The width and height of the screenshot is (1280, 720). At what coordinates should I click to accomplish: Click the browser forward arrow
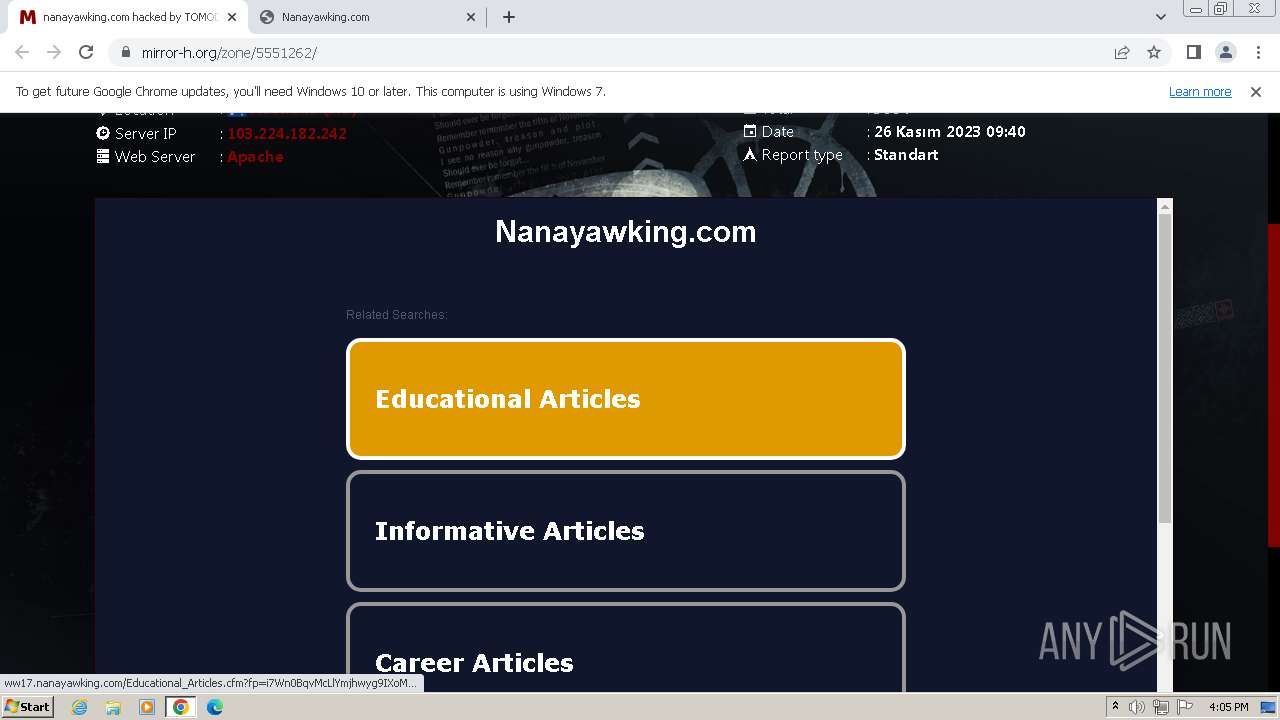[x=54, y=52]
